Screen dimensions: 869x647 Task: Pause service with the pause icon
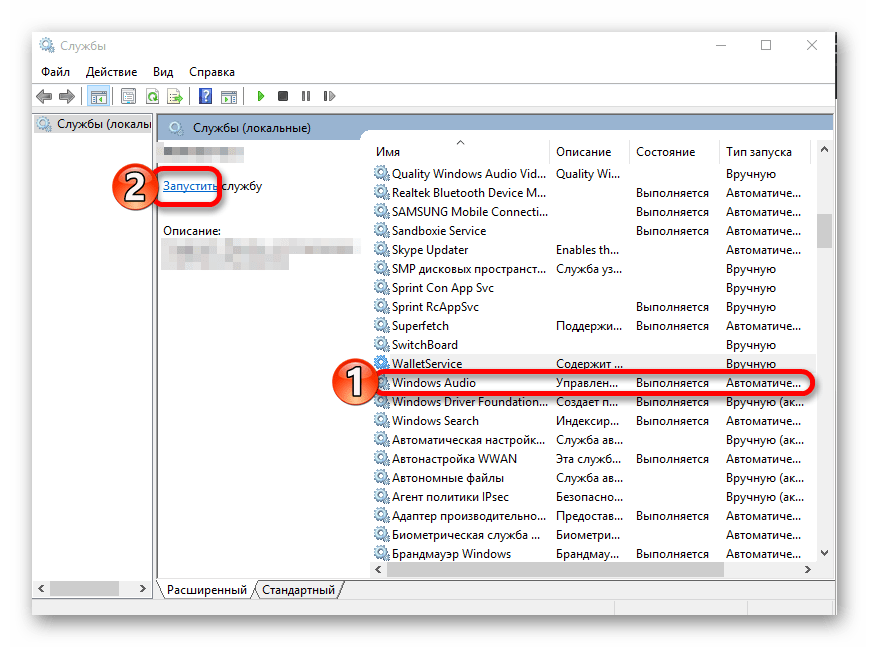tap(306, 96)
